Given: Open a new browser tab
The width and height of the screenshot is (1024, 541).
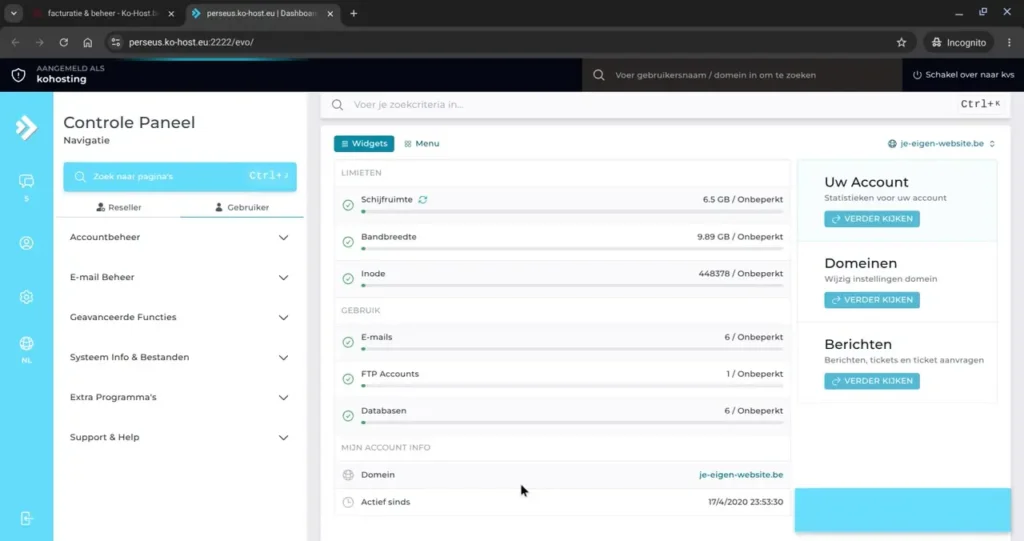Looking at the screenshot, I should tap(353, 13).
